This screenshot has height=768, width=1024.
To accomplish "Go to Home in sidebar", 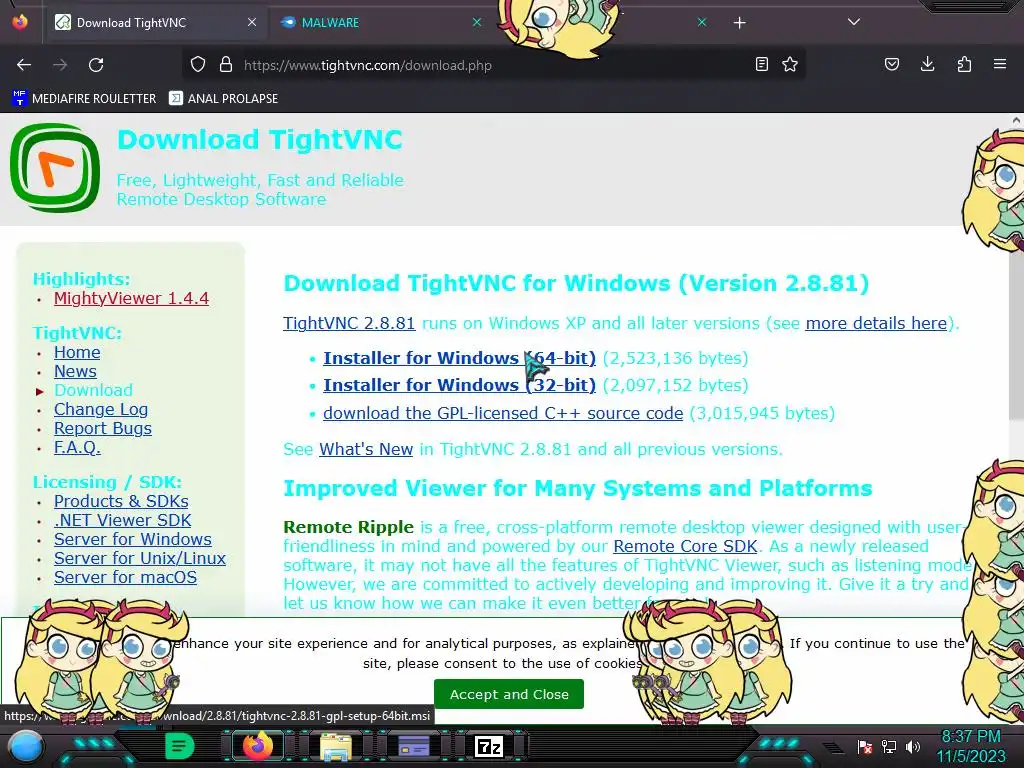I will click(77, 353).
